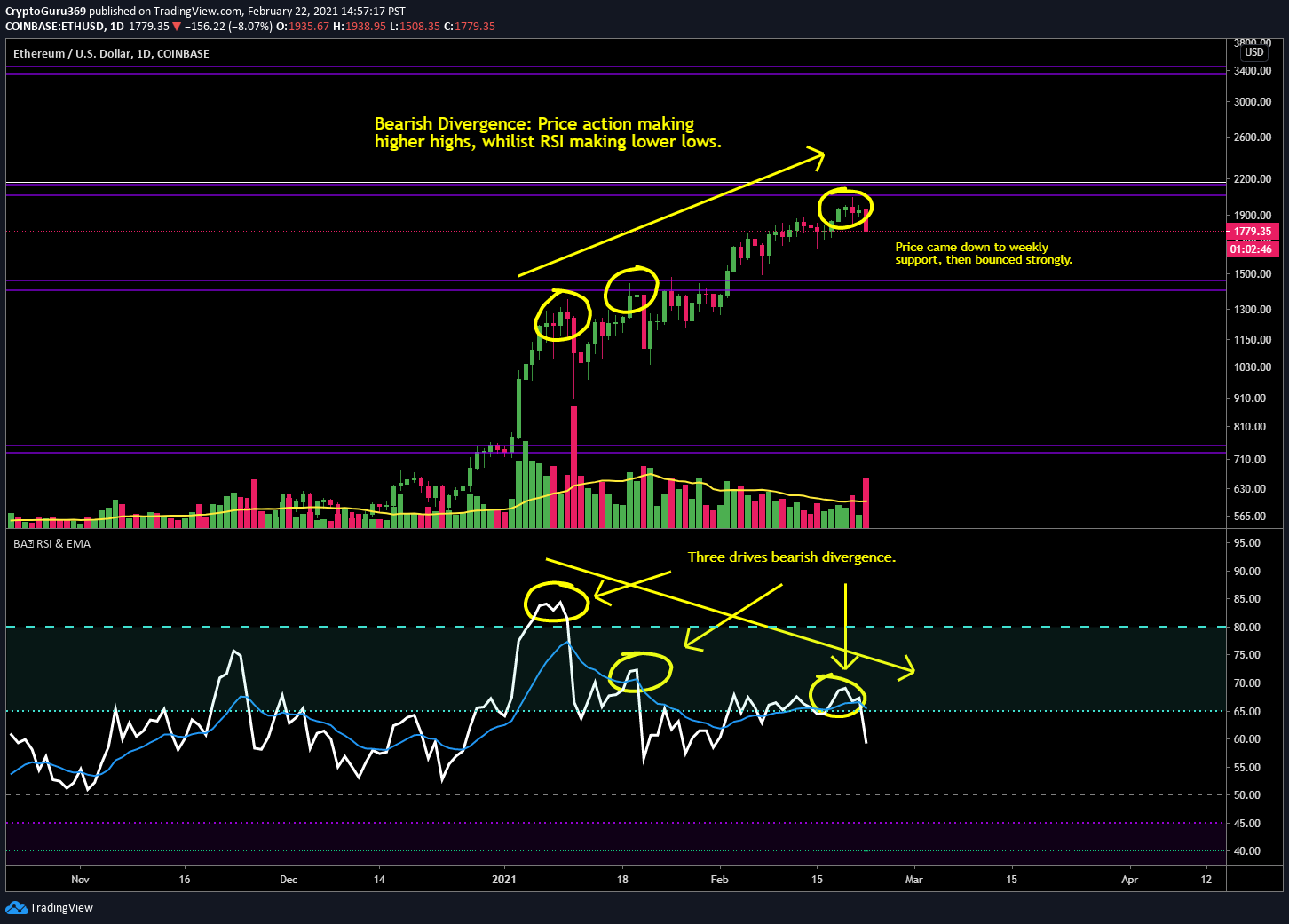Click the USD currency label on price axis
The image size is (1289, 924).
(1253, 52)
